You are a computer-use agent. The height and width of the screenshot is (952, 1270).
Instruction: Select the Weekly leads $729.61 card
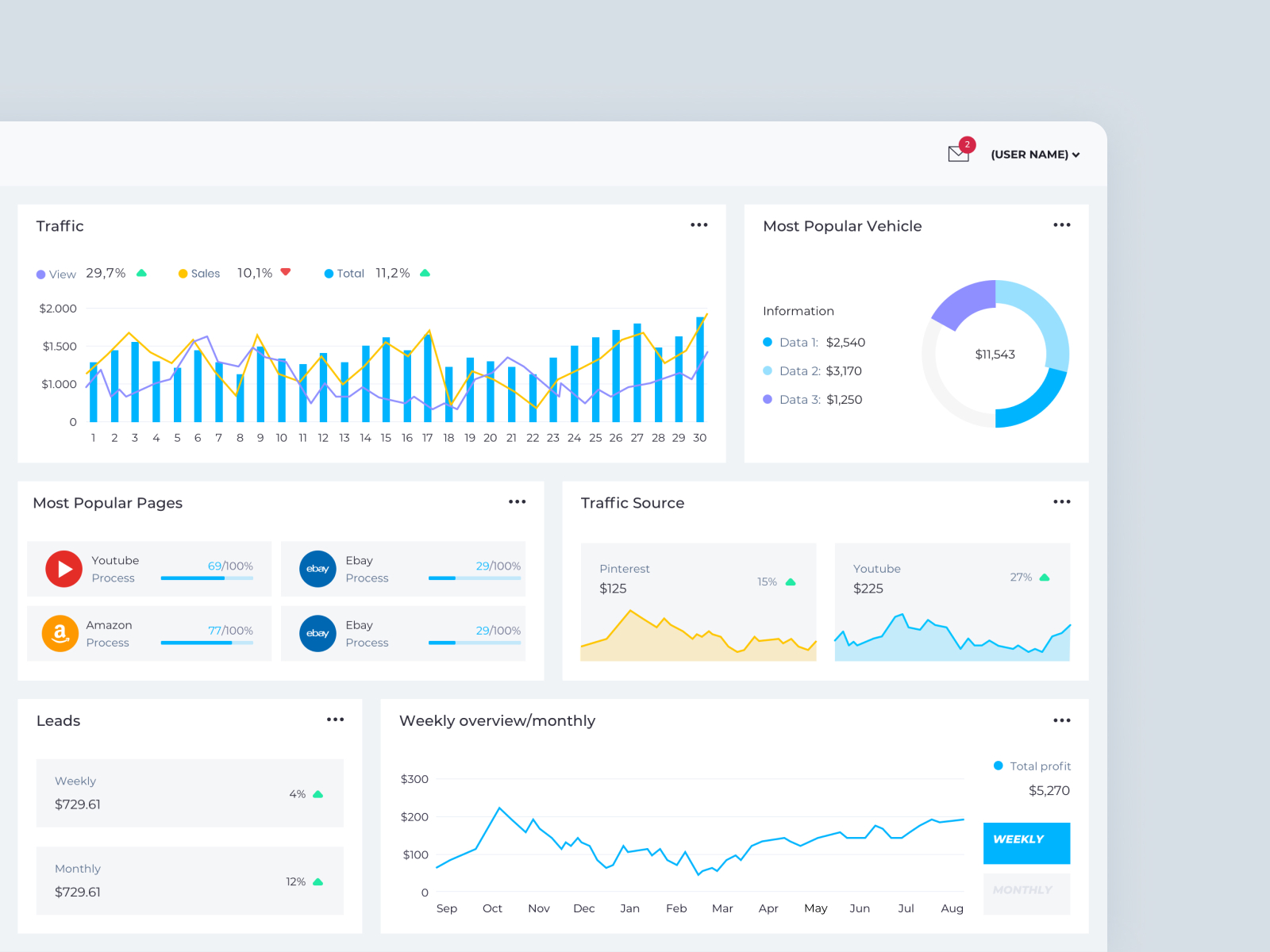pyautogui.click(x=190, y=793)
